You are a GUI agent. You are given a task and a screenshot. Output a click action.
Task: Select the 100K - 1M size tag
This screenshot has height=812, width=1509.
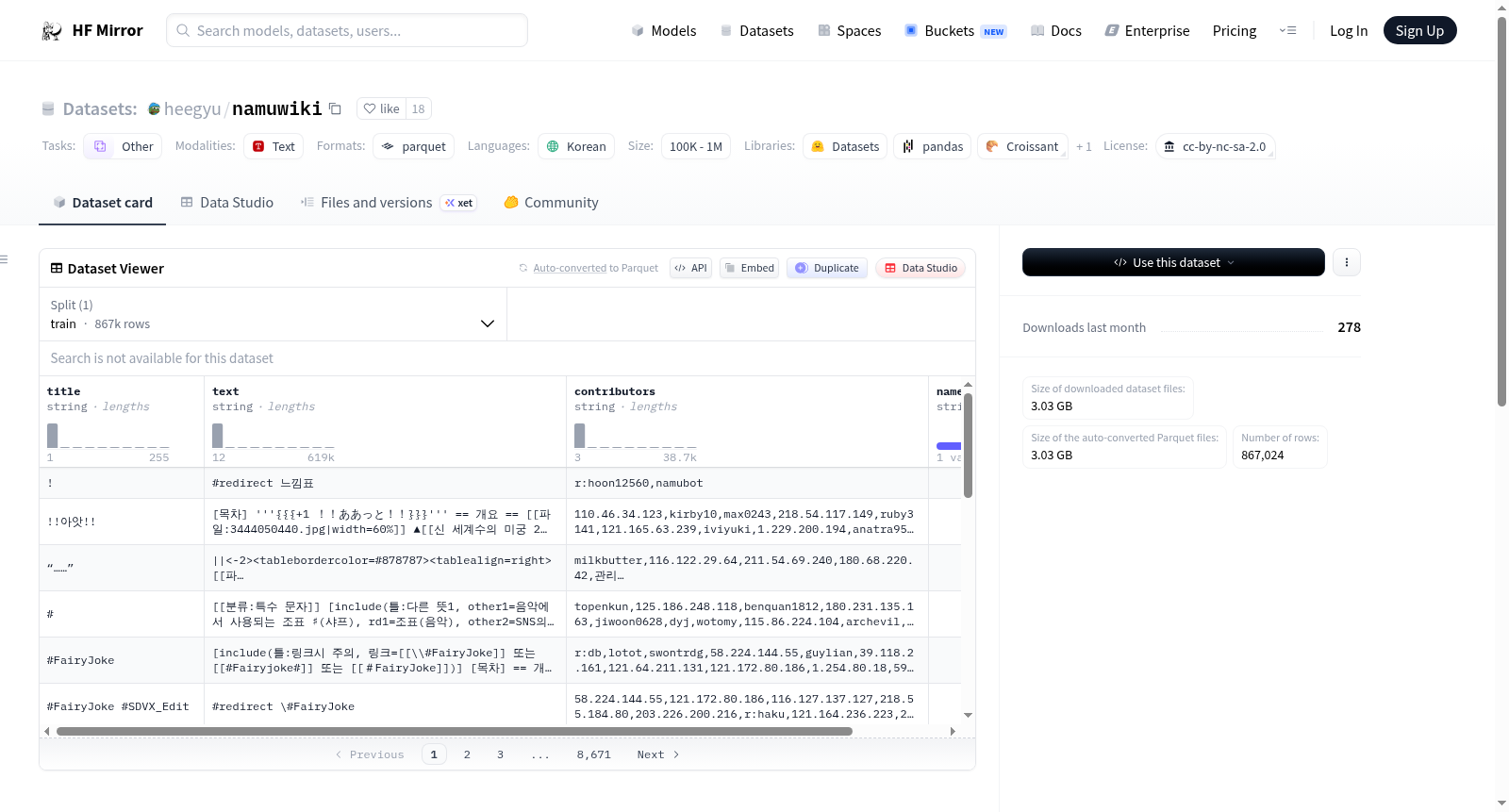click(696, 146)
